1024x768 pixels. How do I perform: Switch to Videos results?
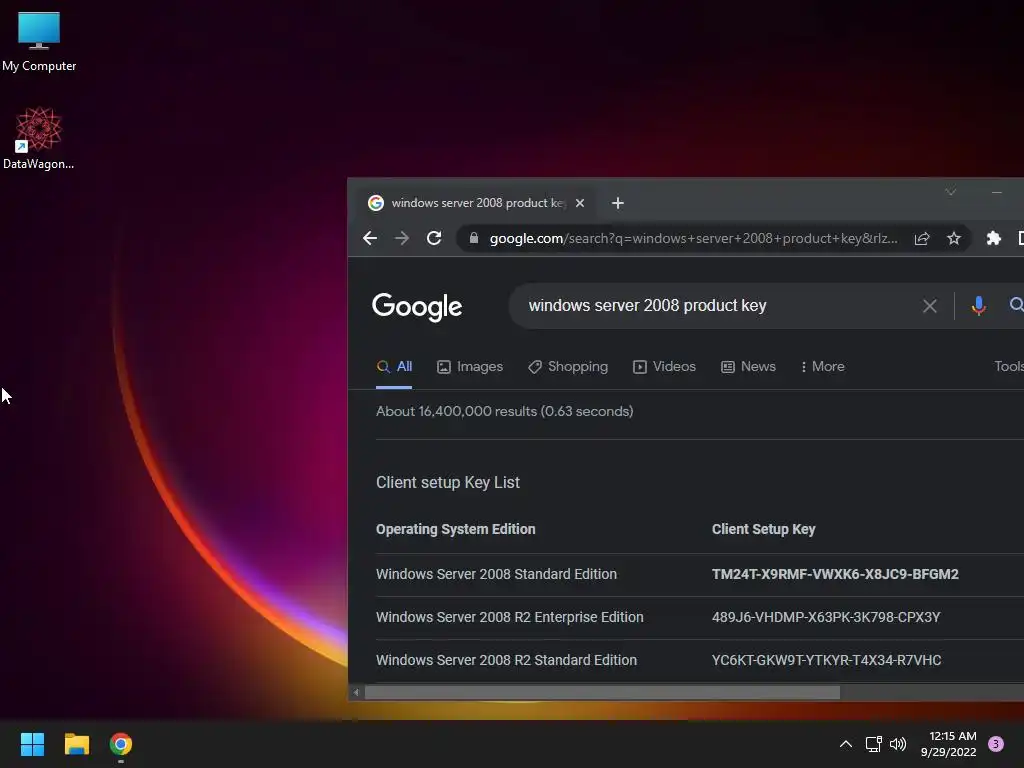click(x=664, y=367)
